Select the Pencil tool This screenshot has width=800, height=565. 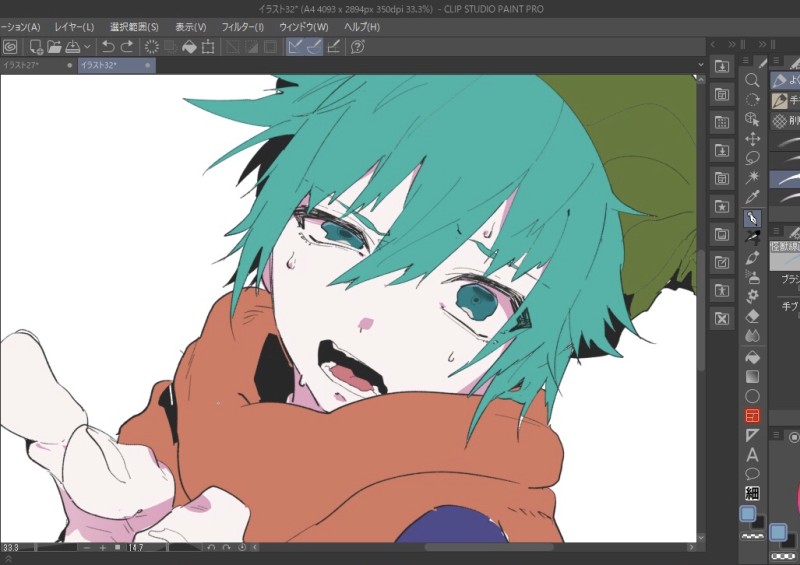(752, 238)
